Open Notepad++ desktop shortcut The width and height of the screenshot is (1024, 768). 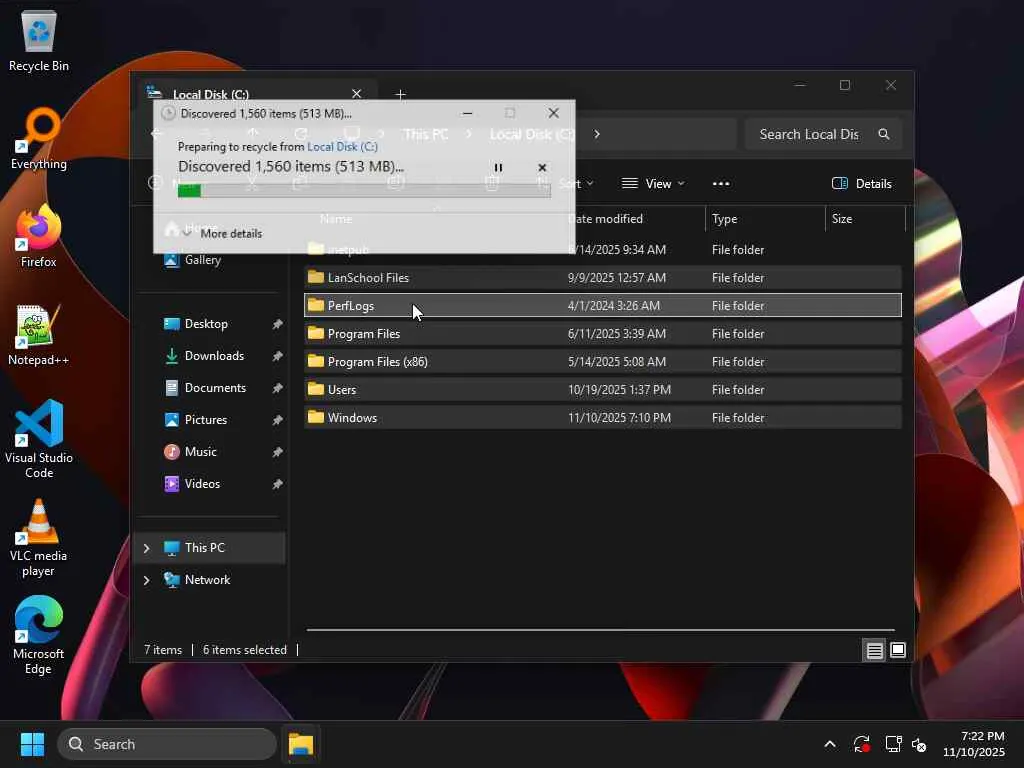[x=39, y=335]
